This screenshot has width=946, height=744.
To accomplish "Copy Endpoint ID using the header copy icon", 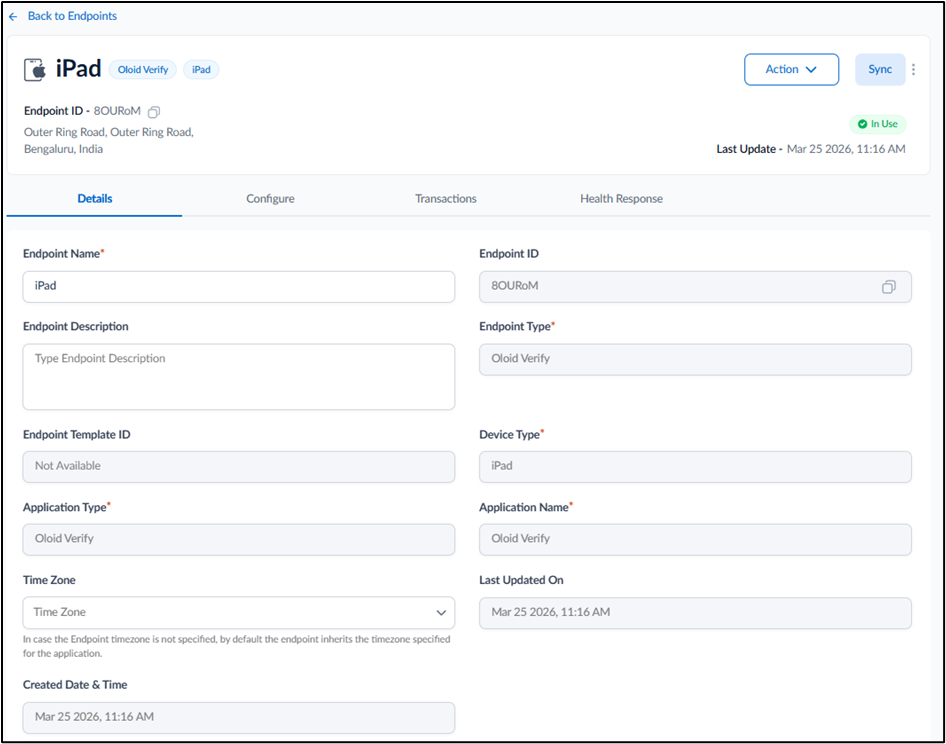I will (154, 112).
